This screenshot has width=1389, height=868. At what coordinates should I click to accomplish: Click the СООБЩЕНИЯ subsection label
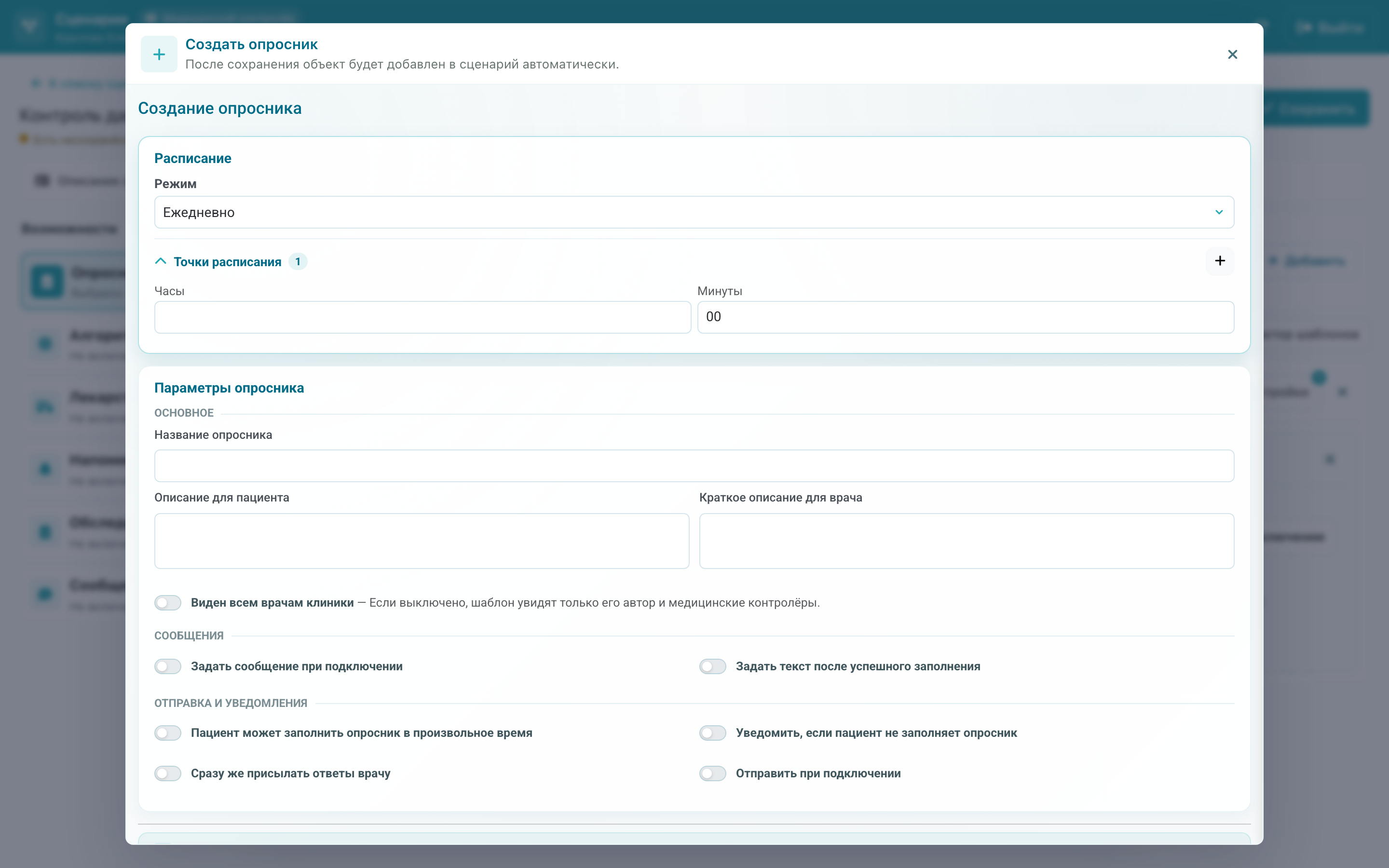click(189, 636)
